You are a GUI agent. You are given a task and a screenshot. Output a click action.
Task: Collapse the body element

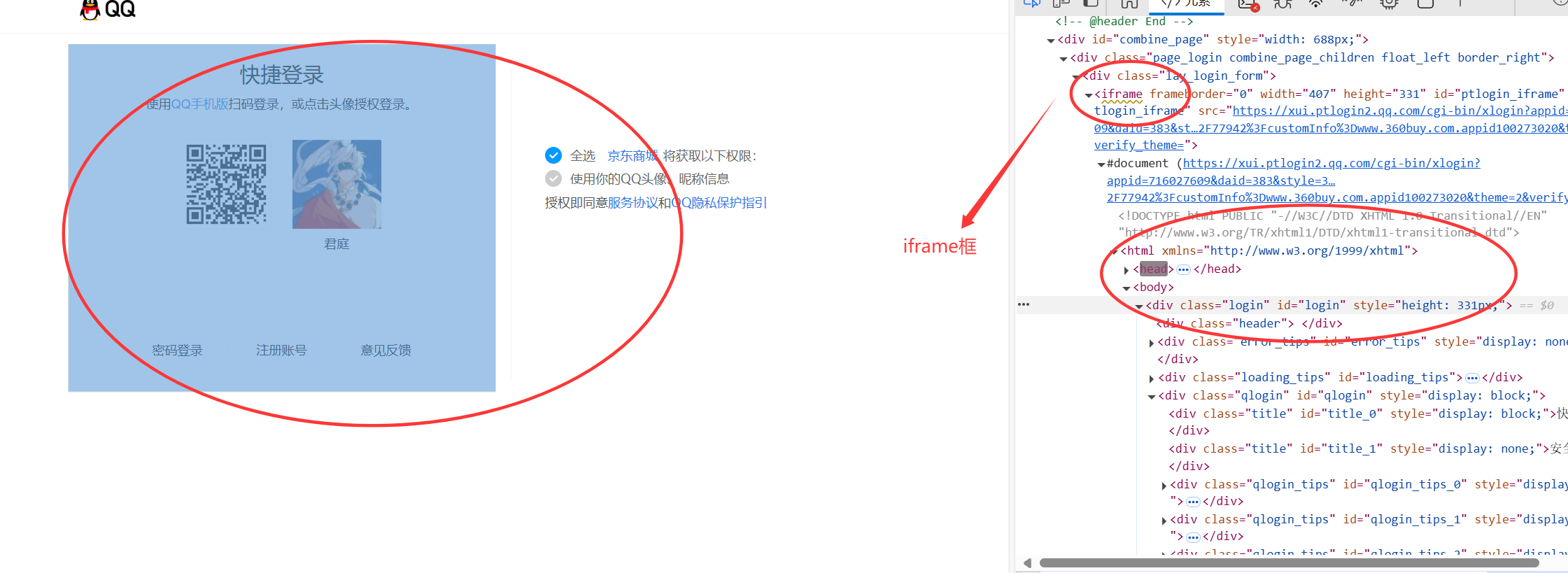pos(1126,288)
